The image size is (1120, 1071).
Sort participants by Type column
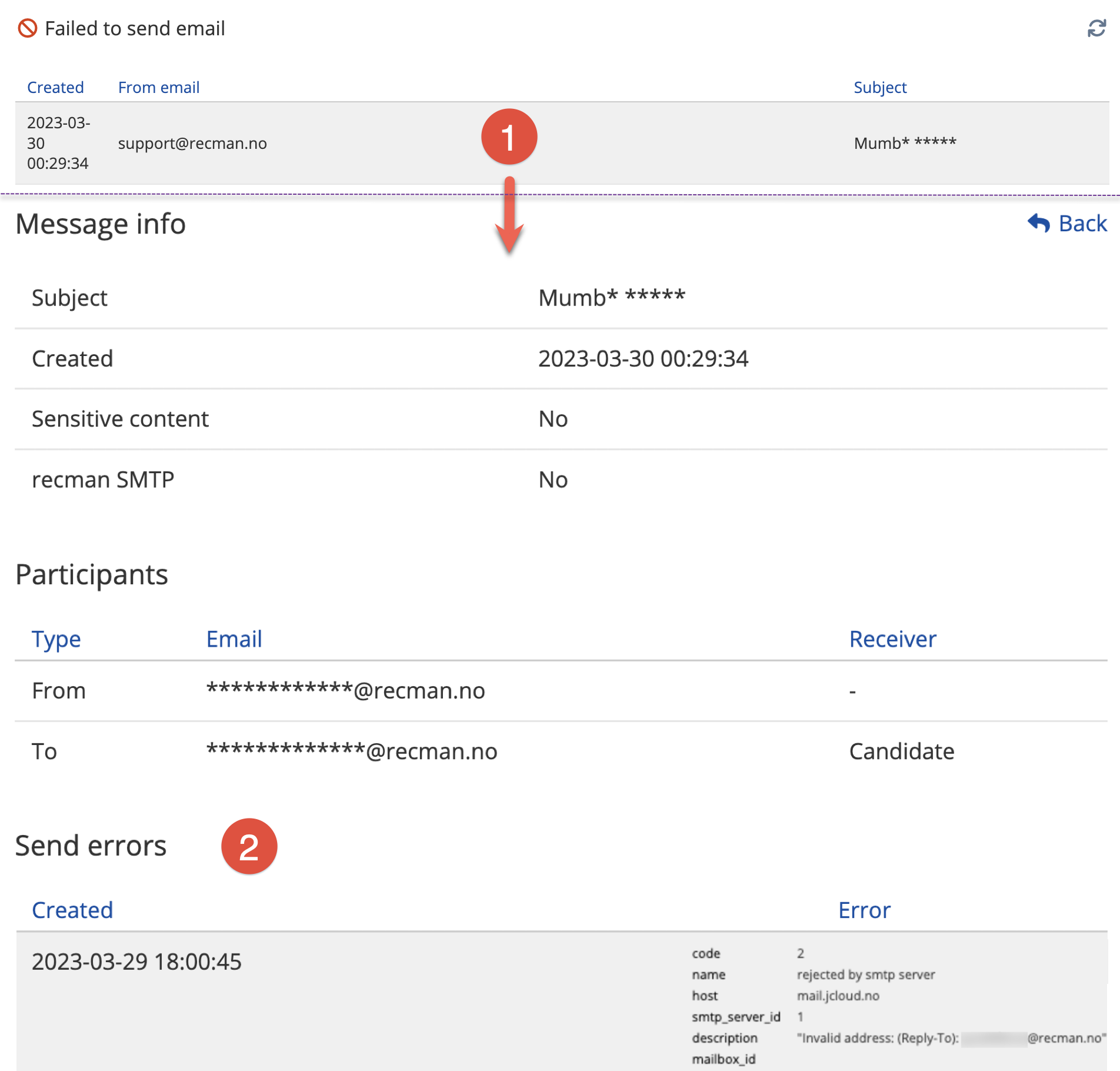pyautogui.click(x=56, y=639)
